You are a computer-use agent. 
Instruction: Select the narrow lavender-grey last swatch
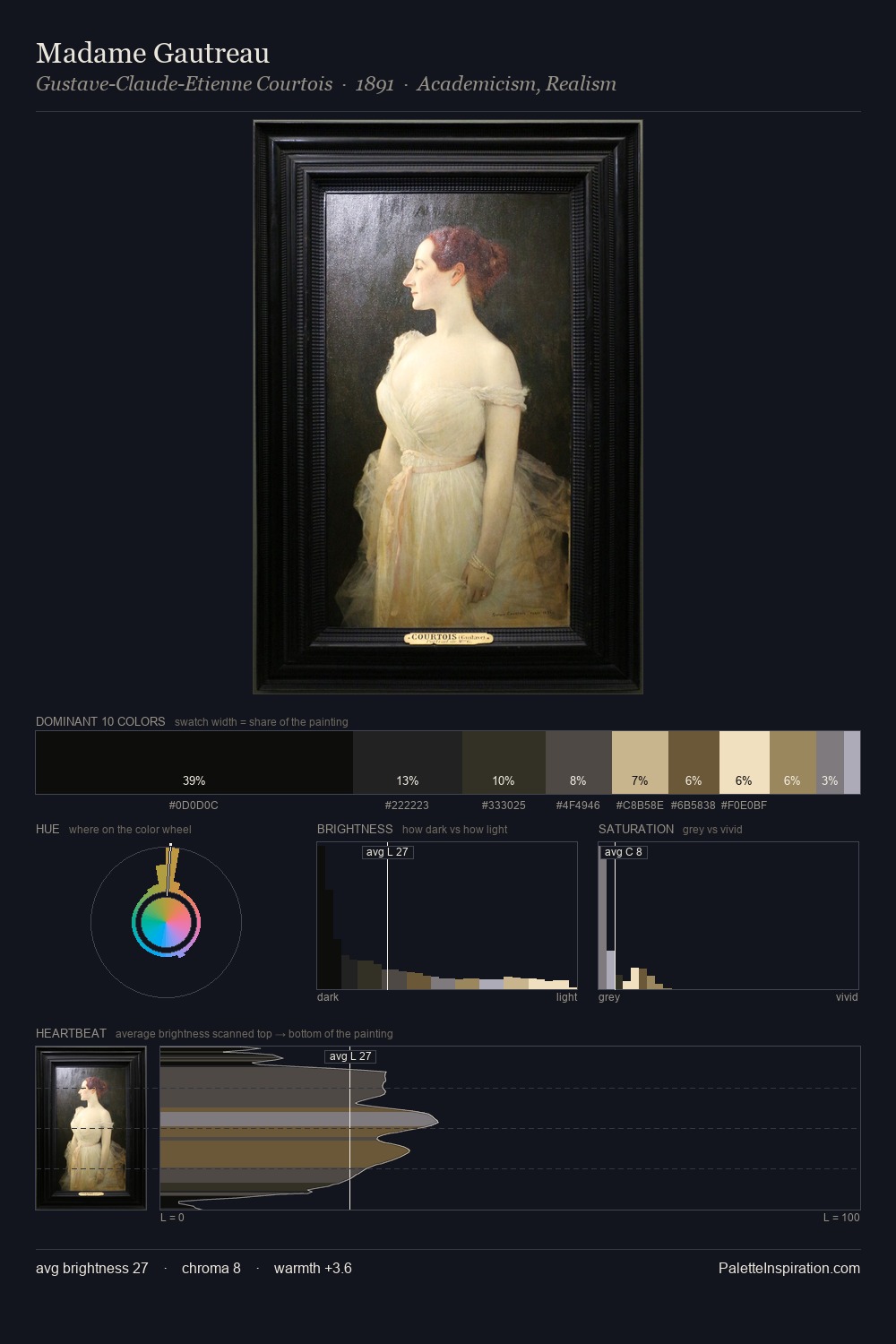pos(852,762)
